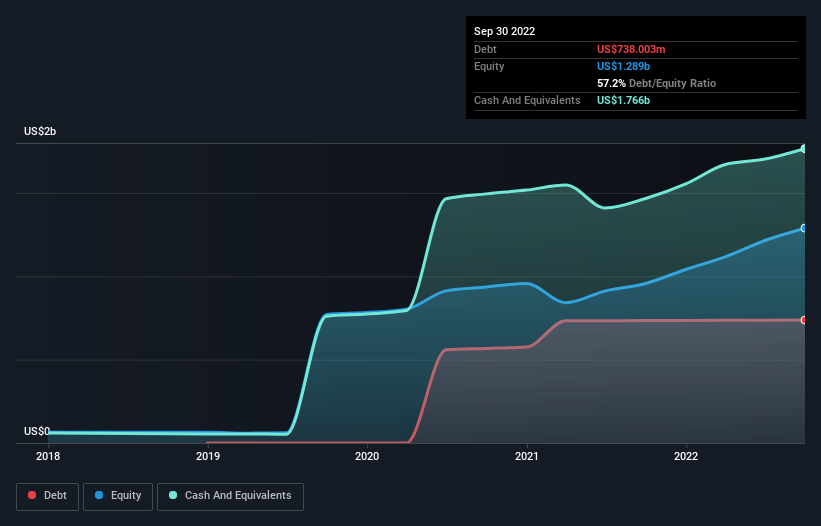Click the teal Cash endpoint marker
Viewport: 821px width, 526px height.
(x=804, y=149)
